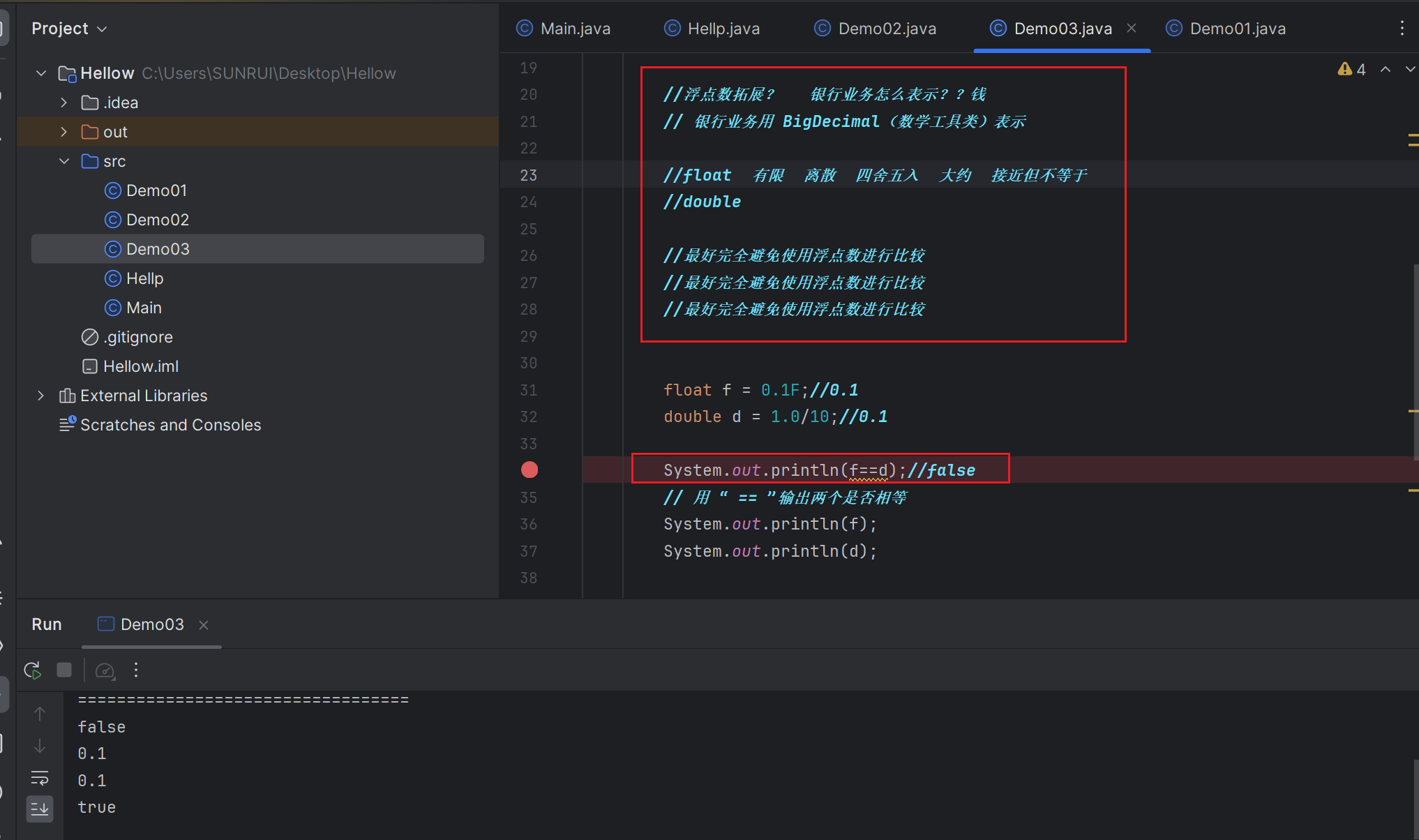Collapse the src folder
The width and height of the screenshot is (1419, 840).
(x=64, y=161)
